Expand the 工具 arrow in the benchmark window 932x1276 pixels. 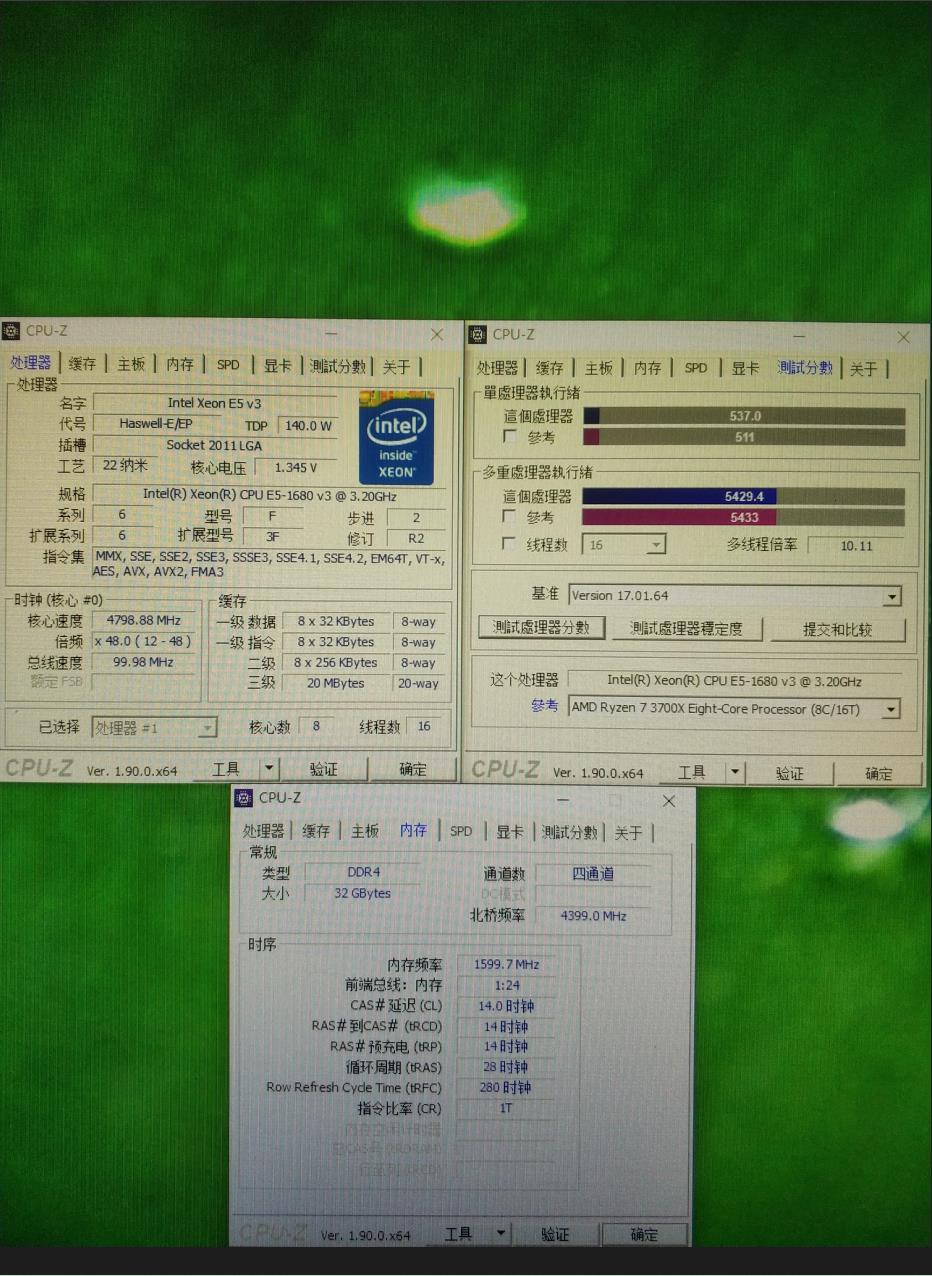(735, 772)
